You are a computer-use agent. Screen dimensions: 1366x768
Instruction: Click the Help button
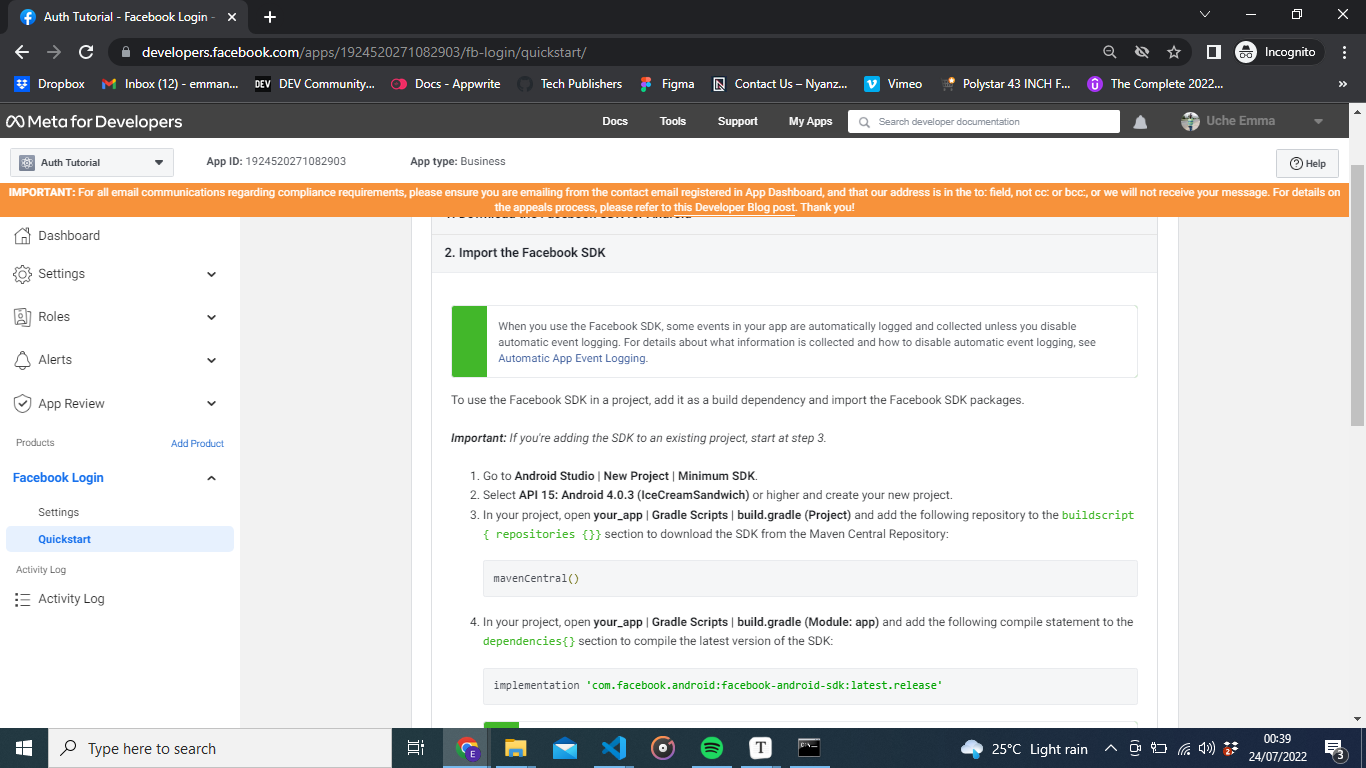1307,164
